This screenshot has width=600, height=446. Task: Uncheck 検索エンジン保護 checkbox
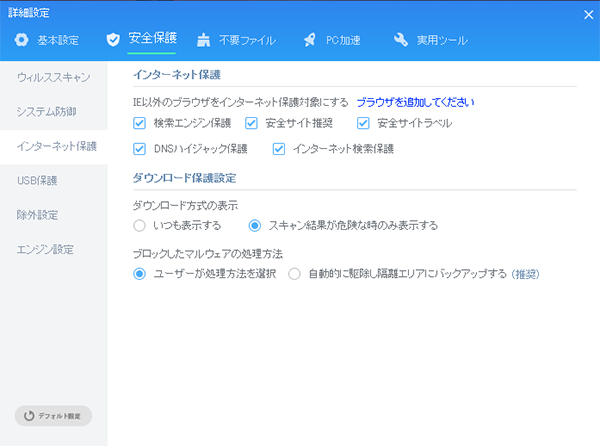140,124
